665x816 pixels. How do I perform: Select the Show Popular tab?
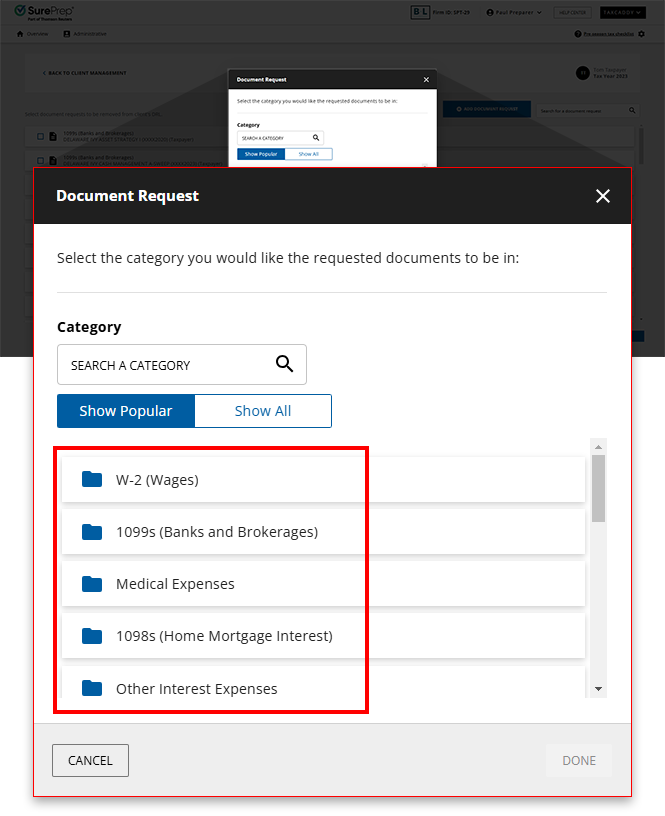(x=125, y=410)
